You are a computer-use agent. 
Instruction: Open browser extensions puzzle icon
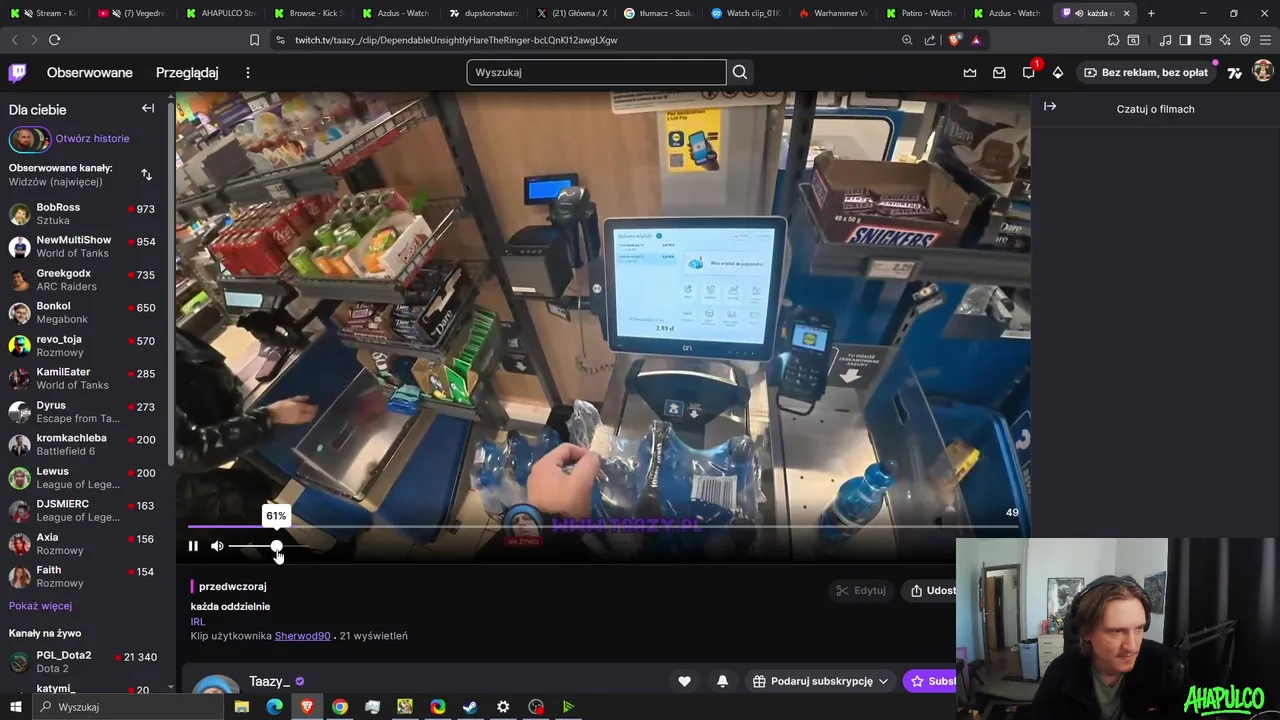pos(1113,40)
